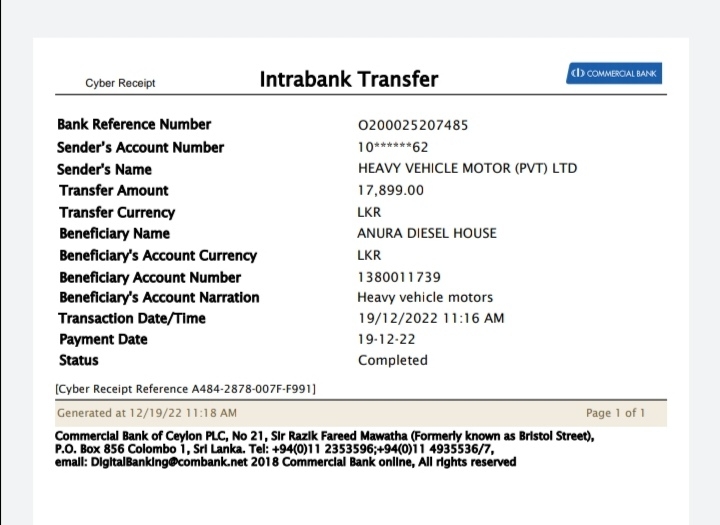Click the transfer amount 17,899.00

[x=390, y=190]
